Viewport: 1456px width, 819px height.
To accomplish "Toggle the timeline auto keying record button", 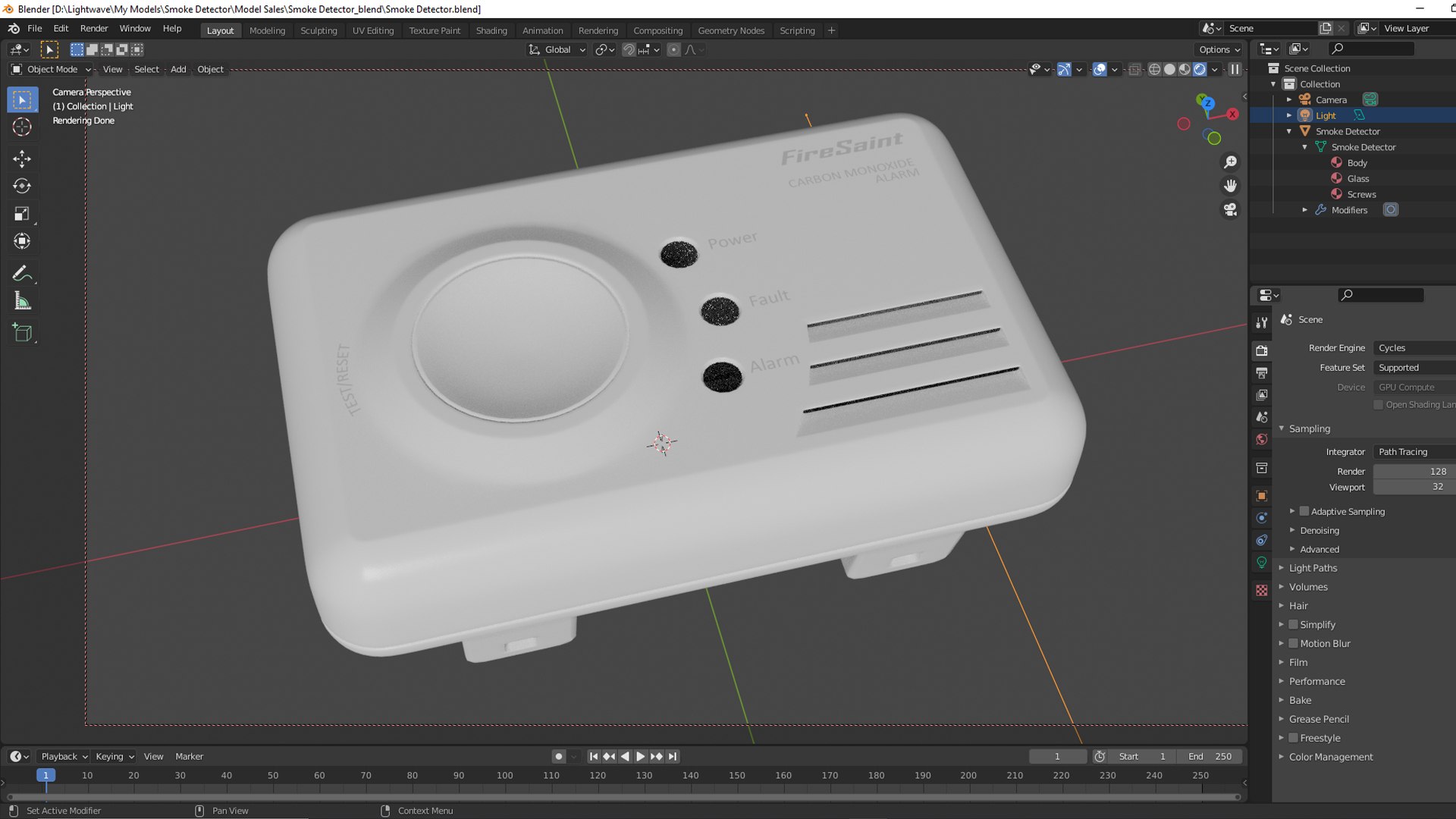I will 559,756.
